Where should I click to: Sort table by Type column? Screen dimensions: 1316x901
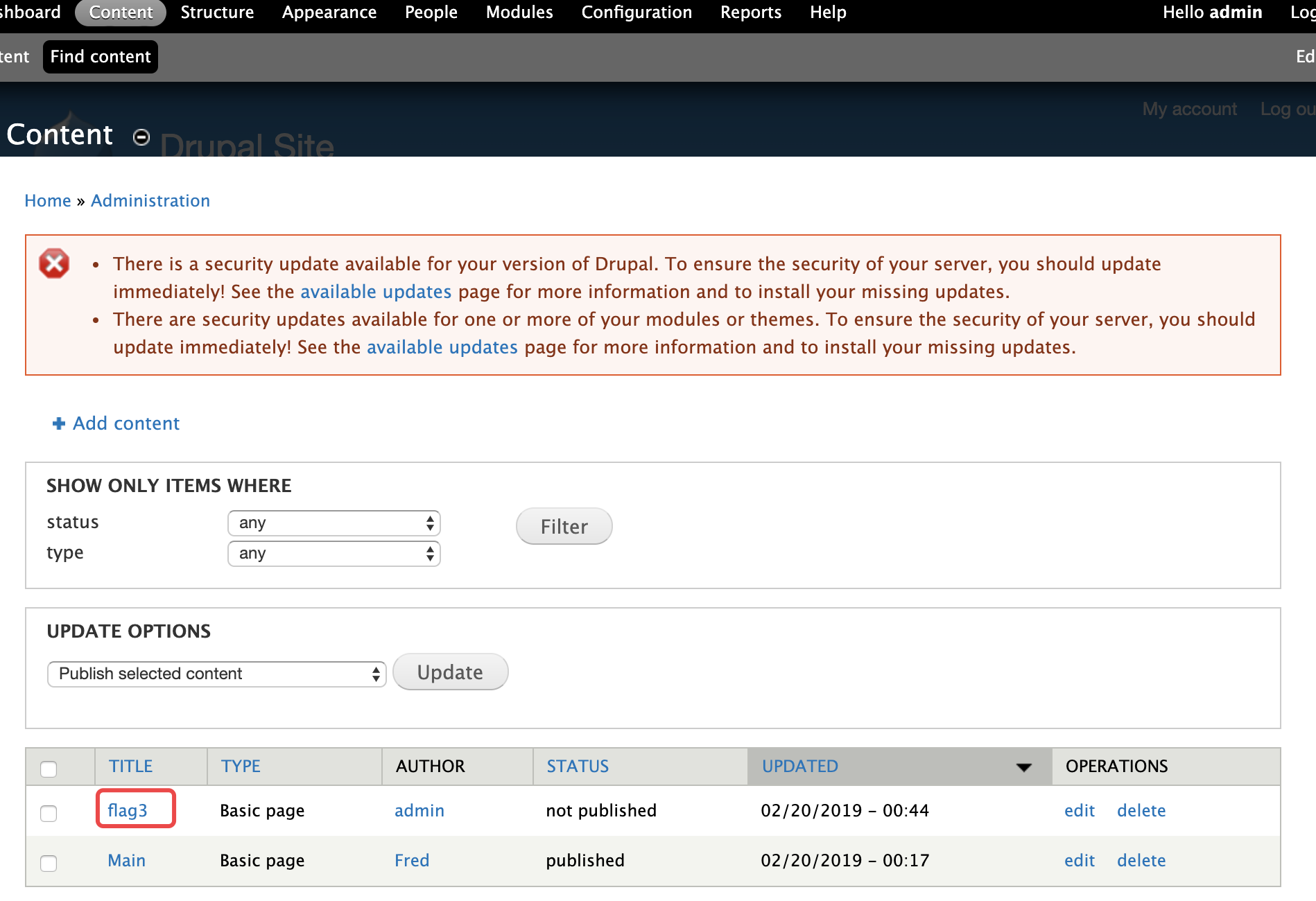pyautogui.click(x=241, y=767)
